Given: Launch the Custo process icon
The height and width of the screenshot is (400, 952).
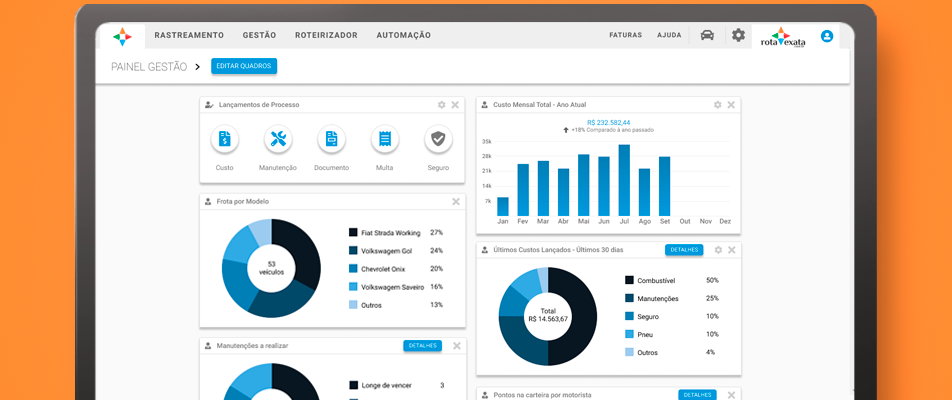Looking at the screenshot, I should tap(225, 139).
